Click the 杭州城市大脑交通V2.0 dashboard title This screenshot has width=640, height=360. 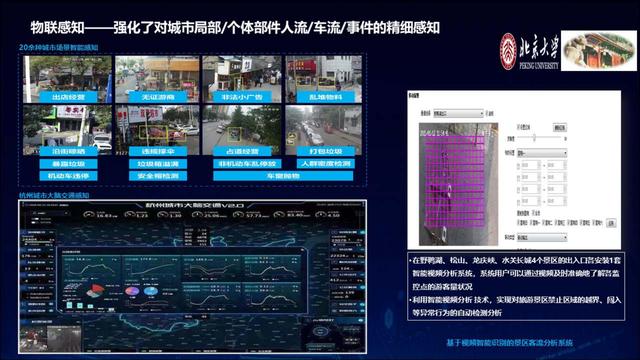point(195,205)
